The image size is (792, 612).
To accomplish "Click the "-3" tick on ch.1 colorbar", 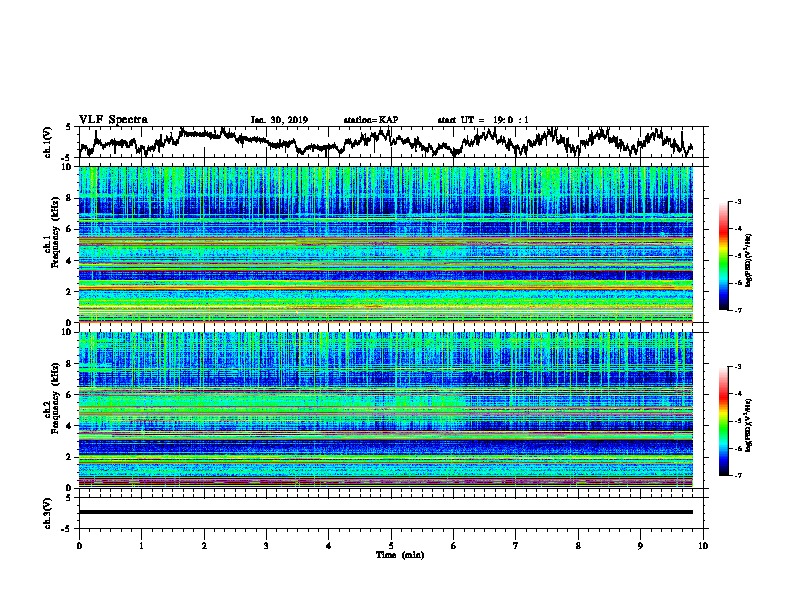I will pyautogui.click(x=737, y=202).
